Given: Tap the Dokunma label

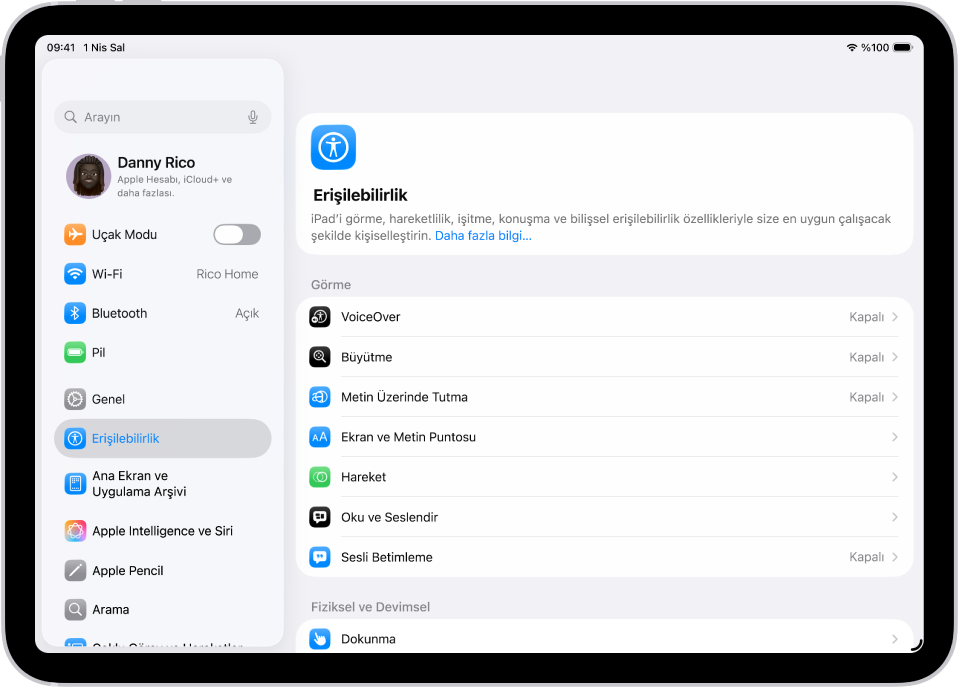Looking at the screenshot, I should 369,639.
